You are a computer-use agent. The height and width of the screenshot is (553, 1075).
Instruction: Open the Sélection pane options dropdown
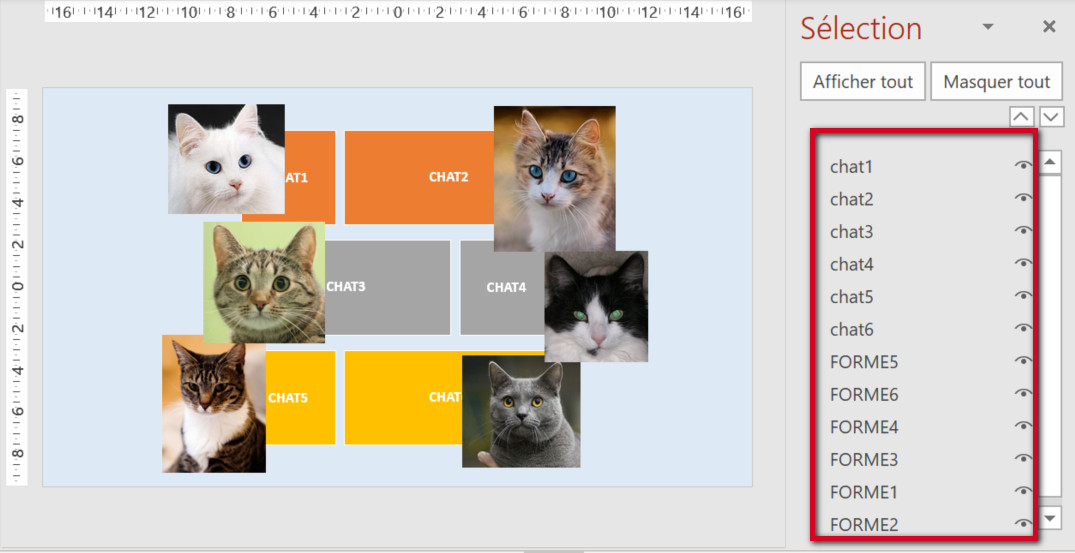(x=988, y=27)
